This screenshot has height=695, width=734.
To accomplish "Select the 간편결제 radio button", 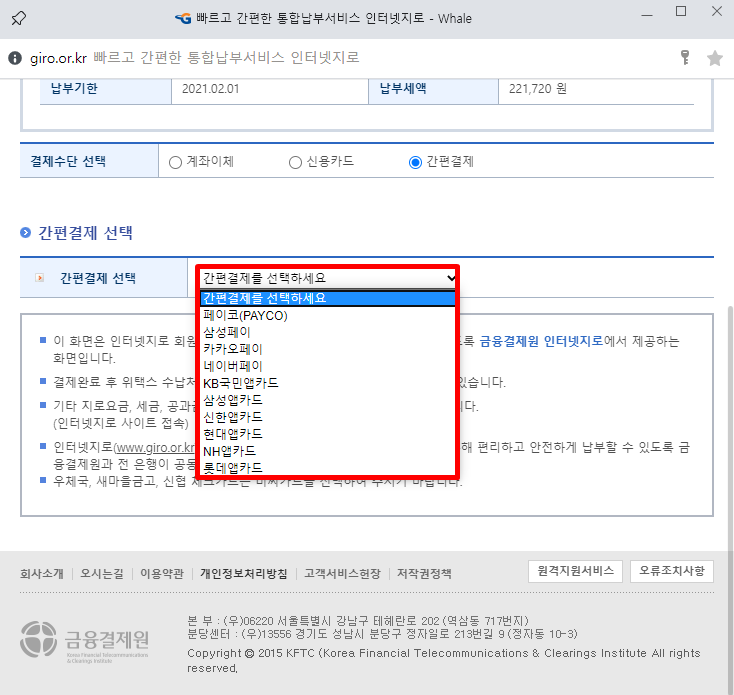I will coord(415,162).
